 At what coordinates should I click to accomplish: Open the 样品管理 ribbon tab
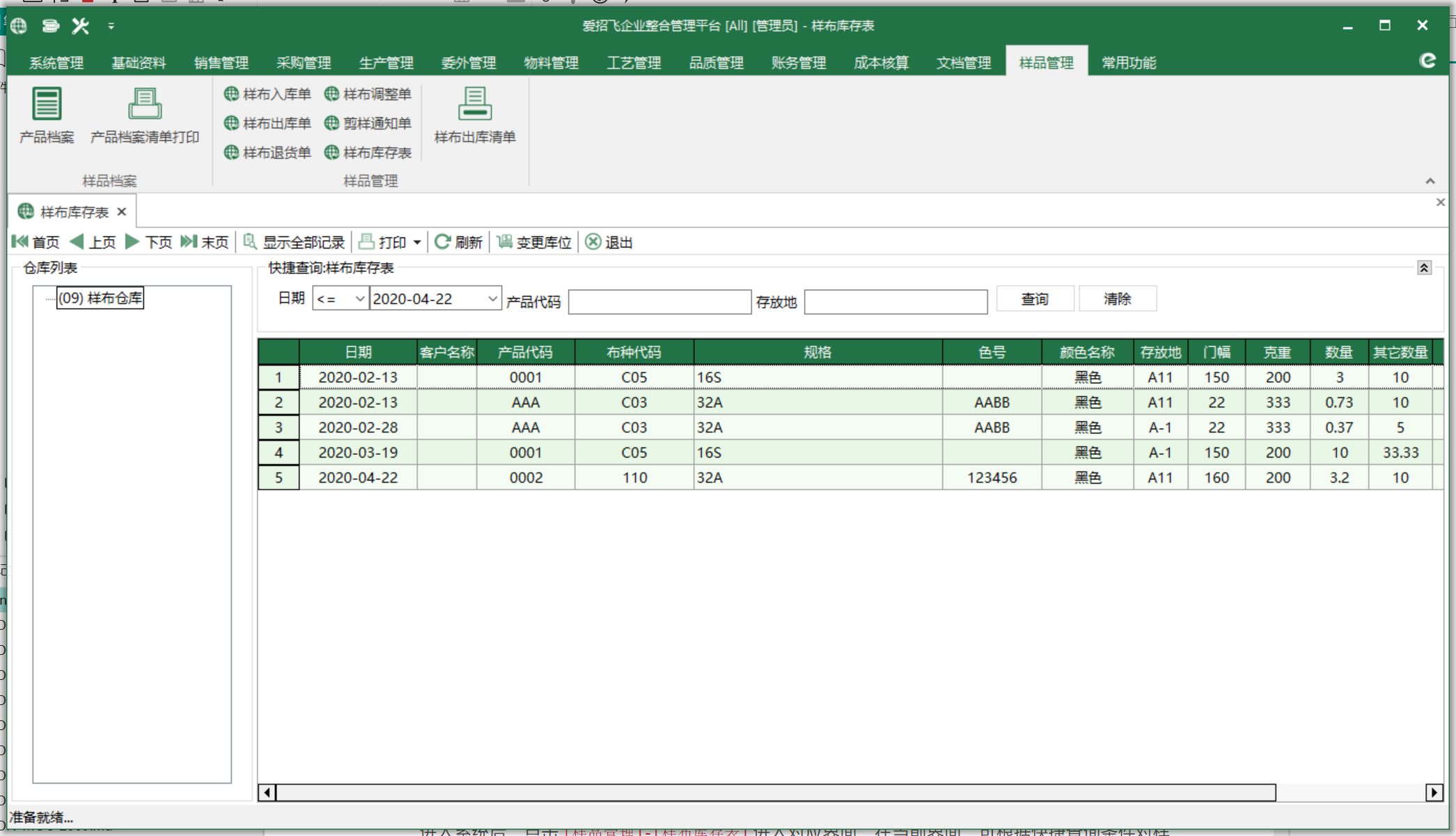(1044, 63)
